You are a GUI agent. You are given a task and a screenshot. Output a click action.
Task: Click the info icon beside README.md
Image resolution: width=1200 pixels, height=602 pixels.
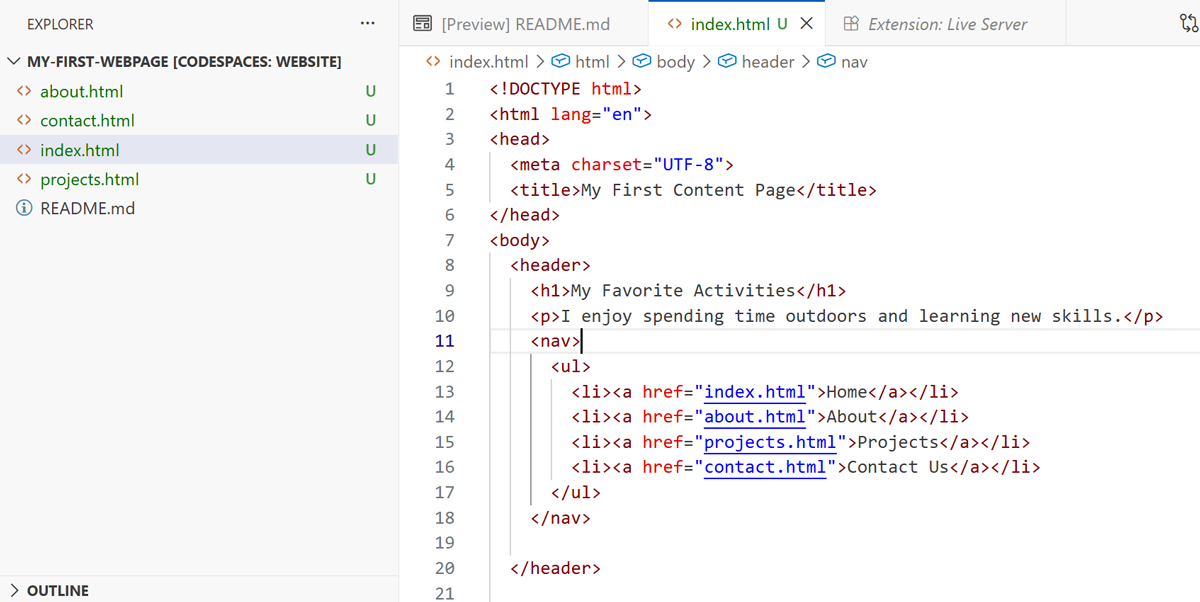24,209
